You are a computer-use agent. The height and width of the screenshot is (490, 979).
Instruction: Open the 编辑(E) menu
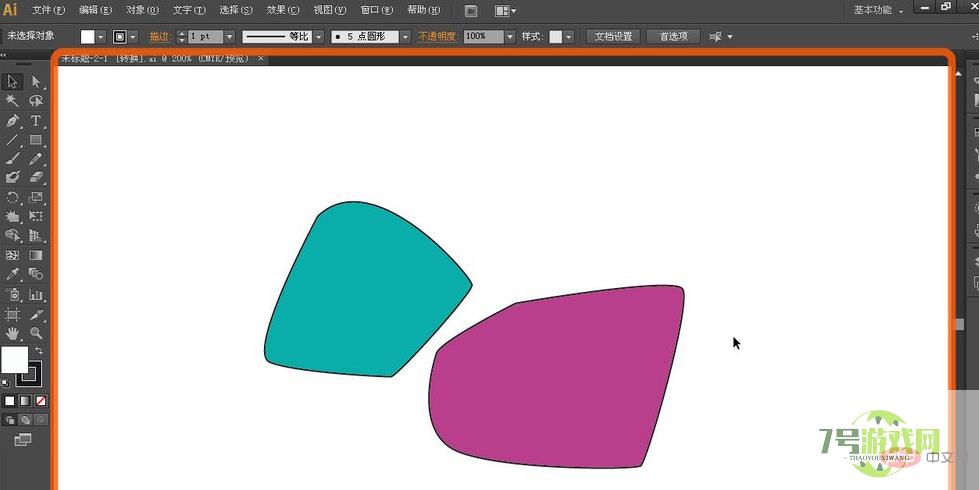point(95,10)
